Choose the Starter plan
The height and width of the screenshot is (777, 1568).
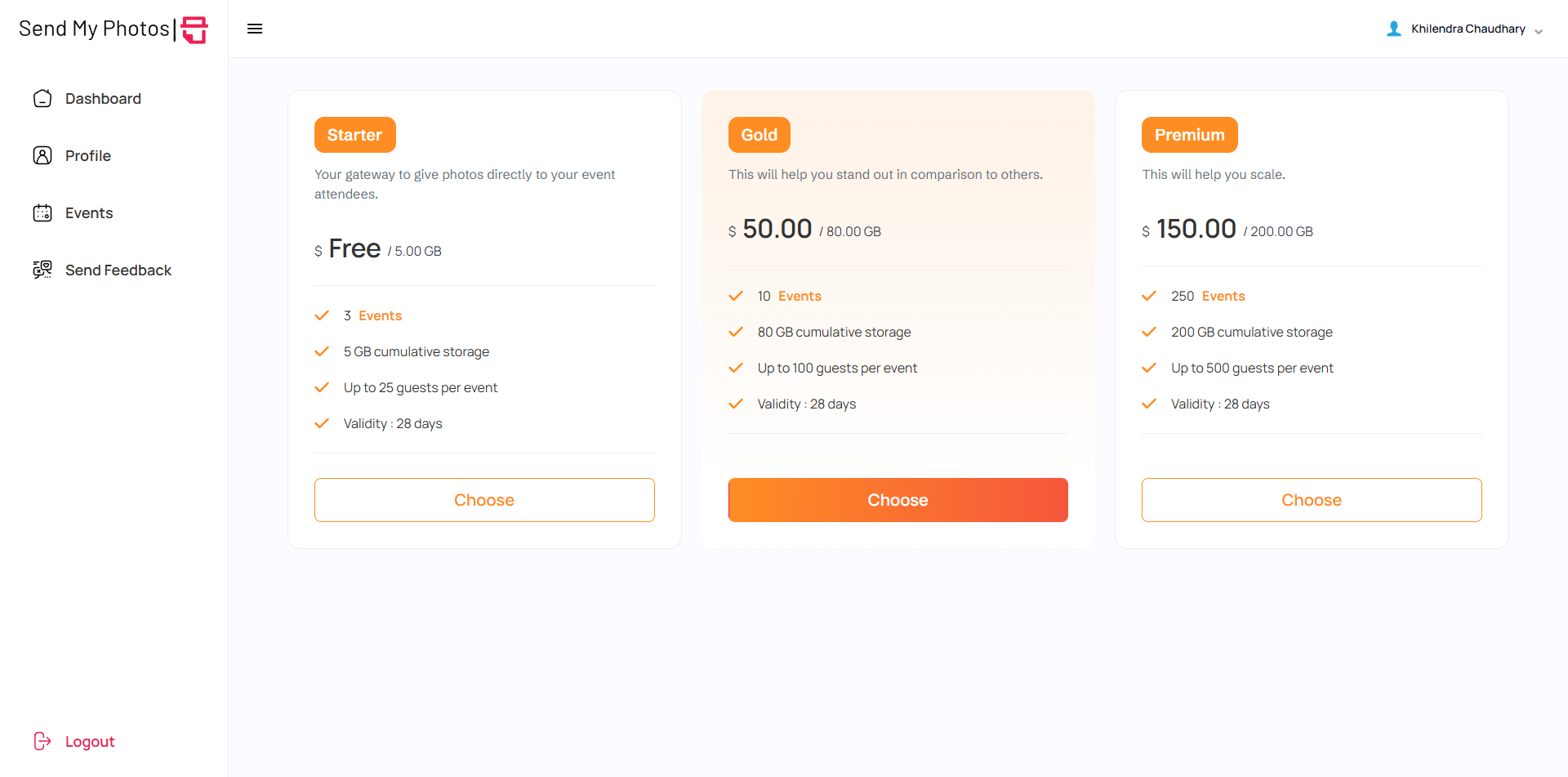click(x=484, y=500)
